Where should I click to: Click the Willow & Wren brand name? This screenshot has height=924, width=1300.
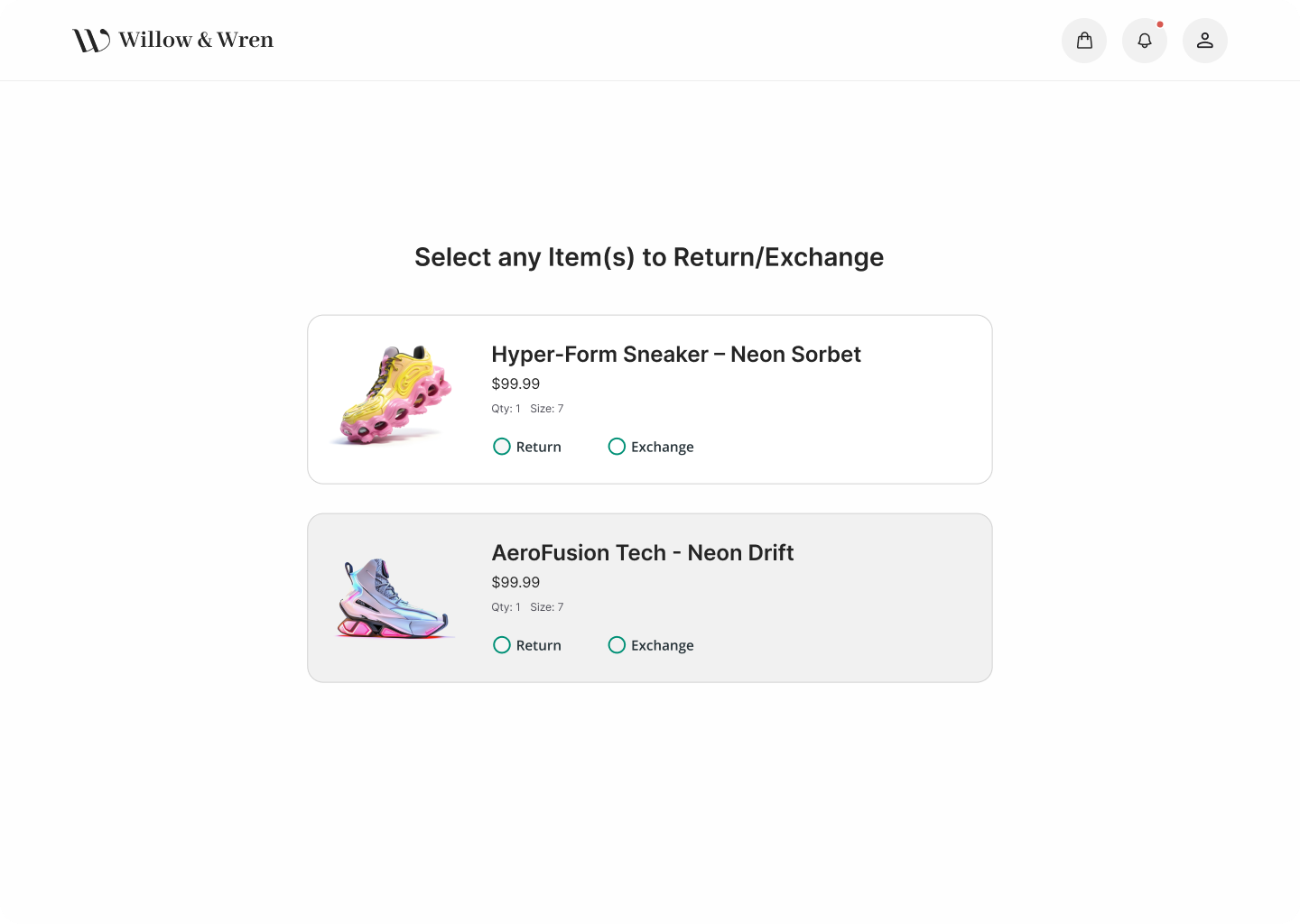point(195,39)
